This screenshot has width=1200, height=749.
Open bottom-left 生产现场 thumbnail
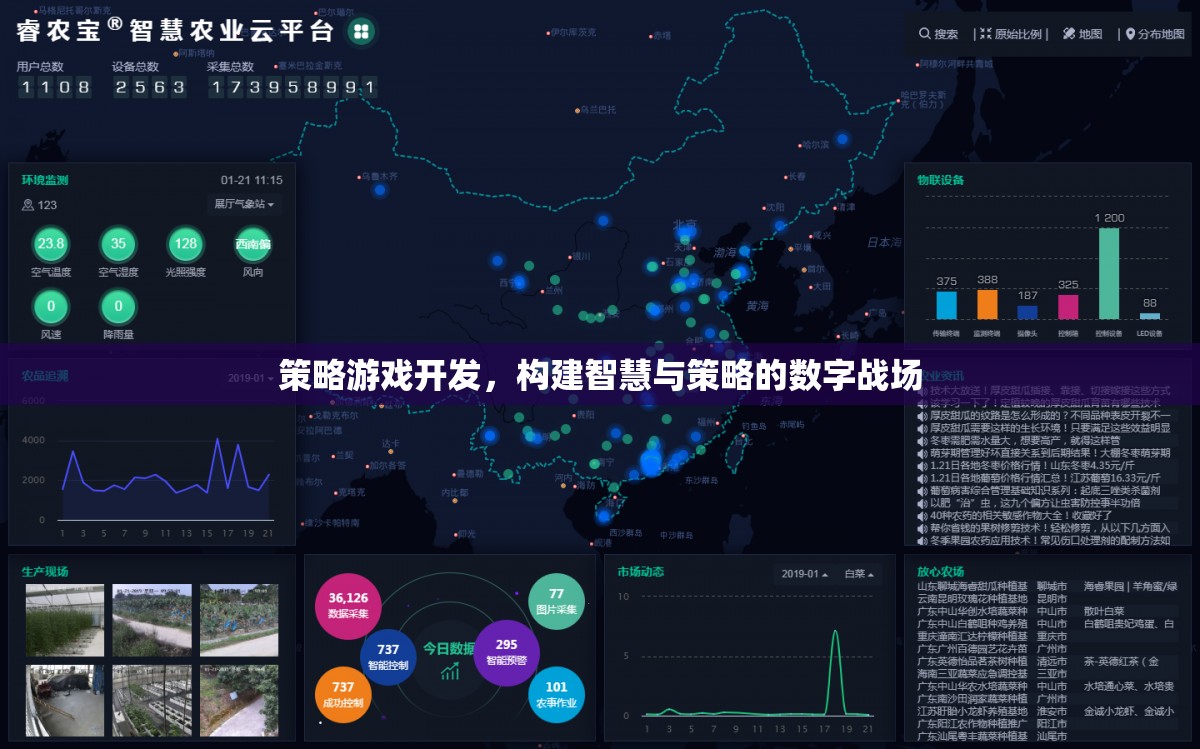64,701
